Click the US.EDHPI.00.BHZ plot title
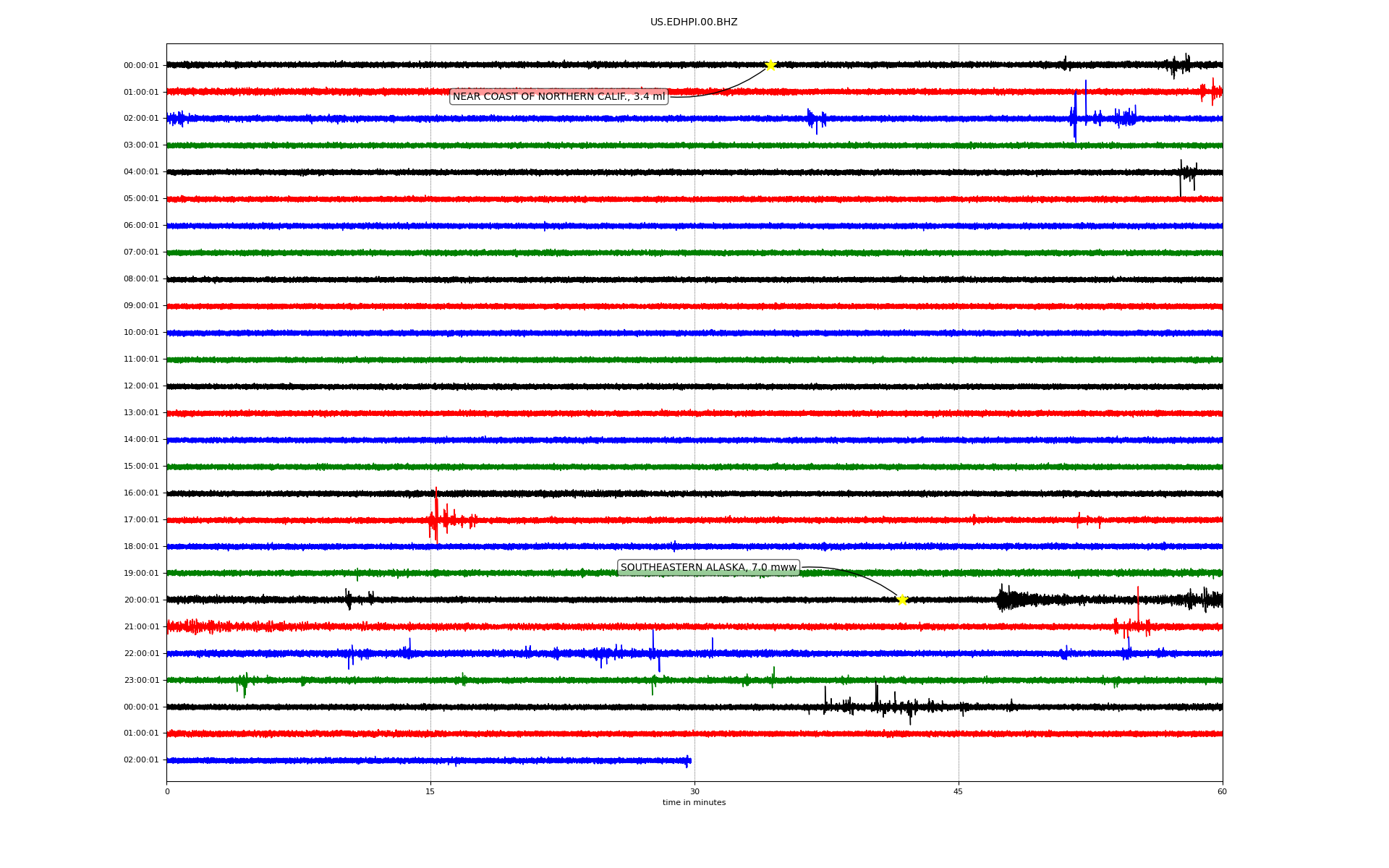Image resolution: width=1389 pixels, height=868 pixels. pos(694,22)
